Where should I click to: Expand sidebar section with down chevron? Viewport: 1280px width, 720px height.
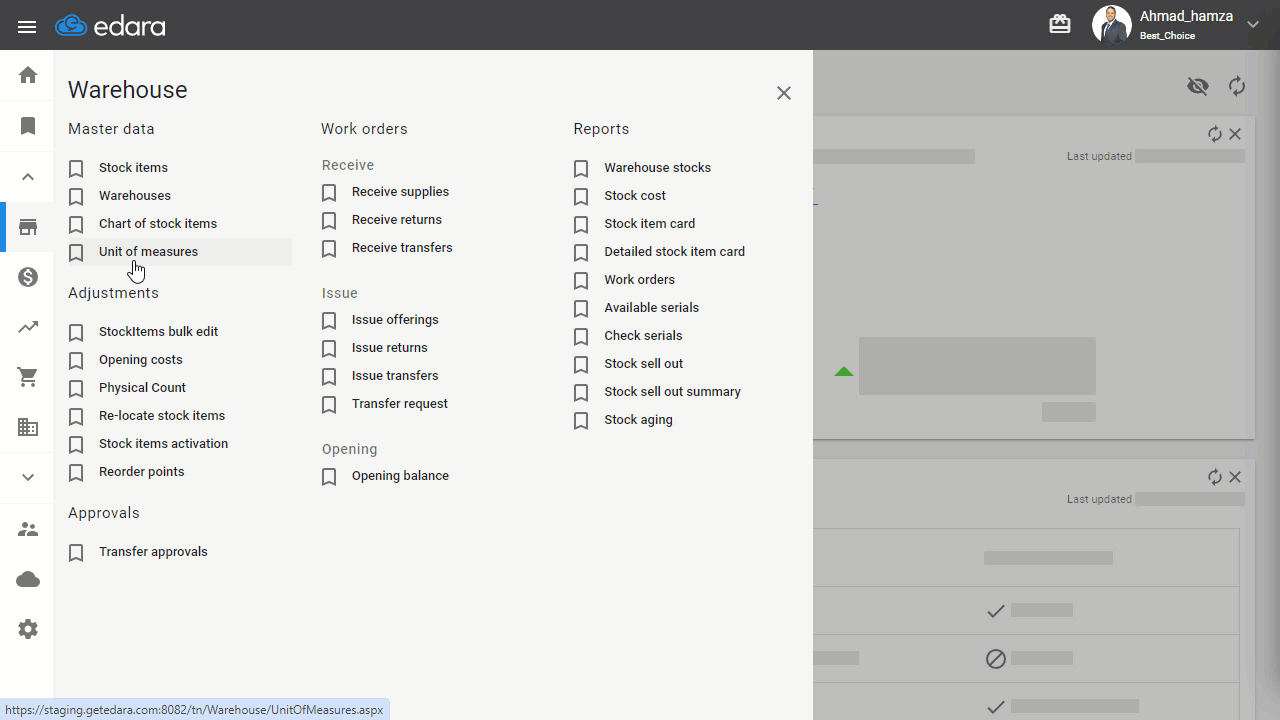pos(28,477)
